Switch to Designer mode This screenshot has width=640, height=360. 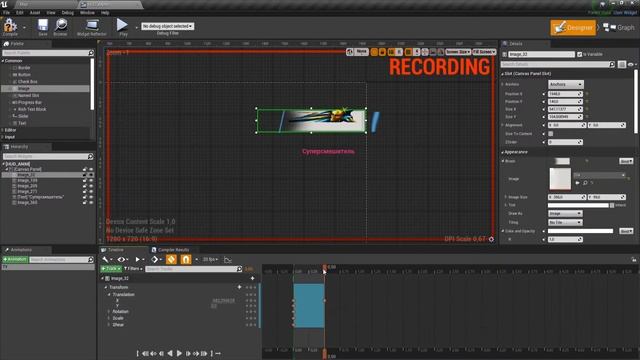573,27
